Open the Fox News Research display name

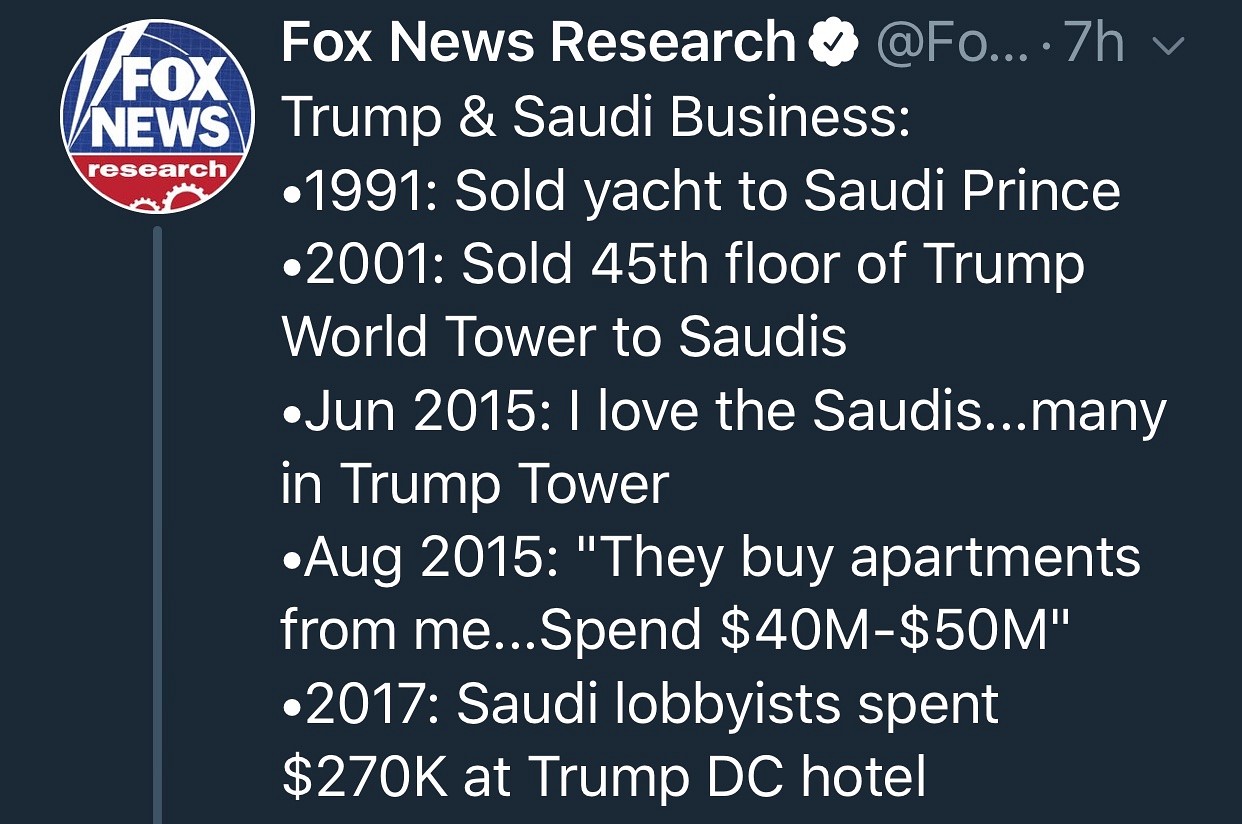click(x=538, y=44)
